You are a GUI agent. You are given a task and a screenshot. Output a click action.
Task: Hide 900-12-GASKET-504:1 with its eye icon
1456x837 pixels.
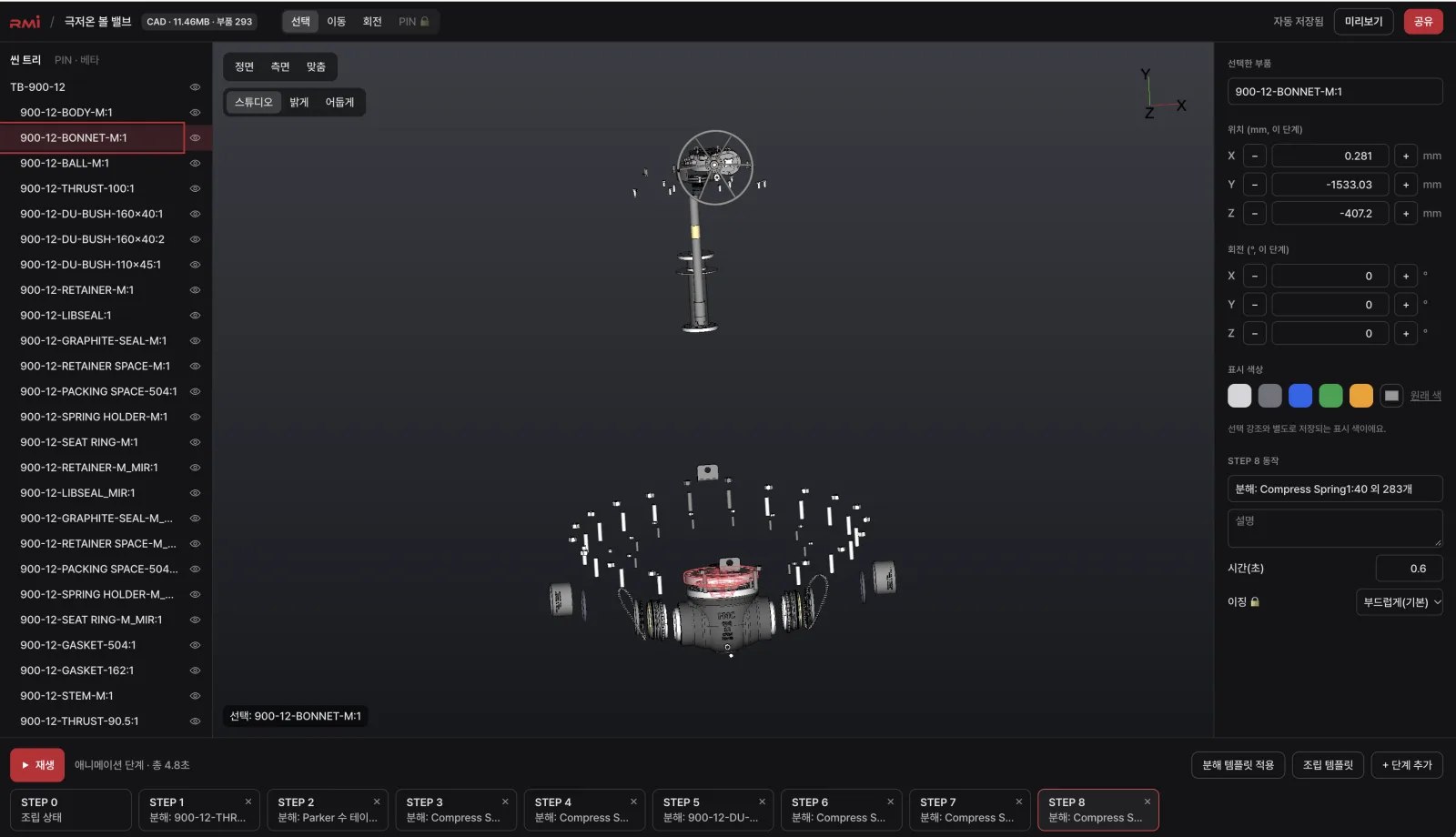click(x=195, y=645)
